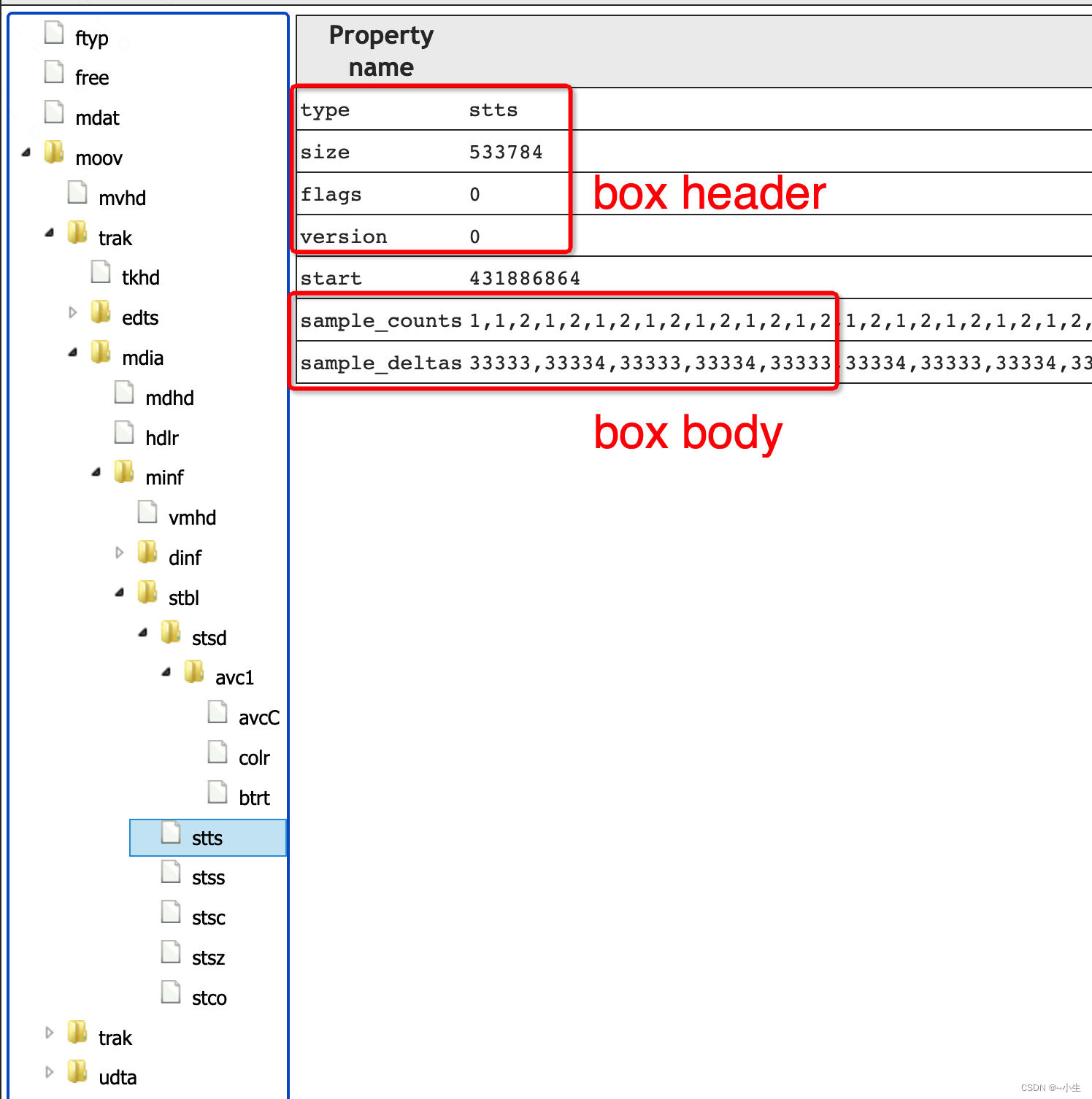Click the moov folder icon
1092x1099 pixels.
(54, 152)
